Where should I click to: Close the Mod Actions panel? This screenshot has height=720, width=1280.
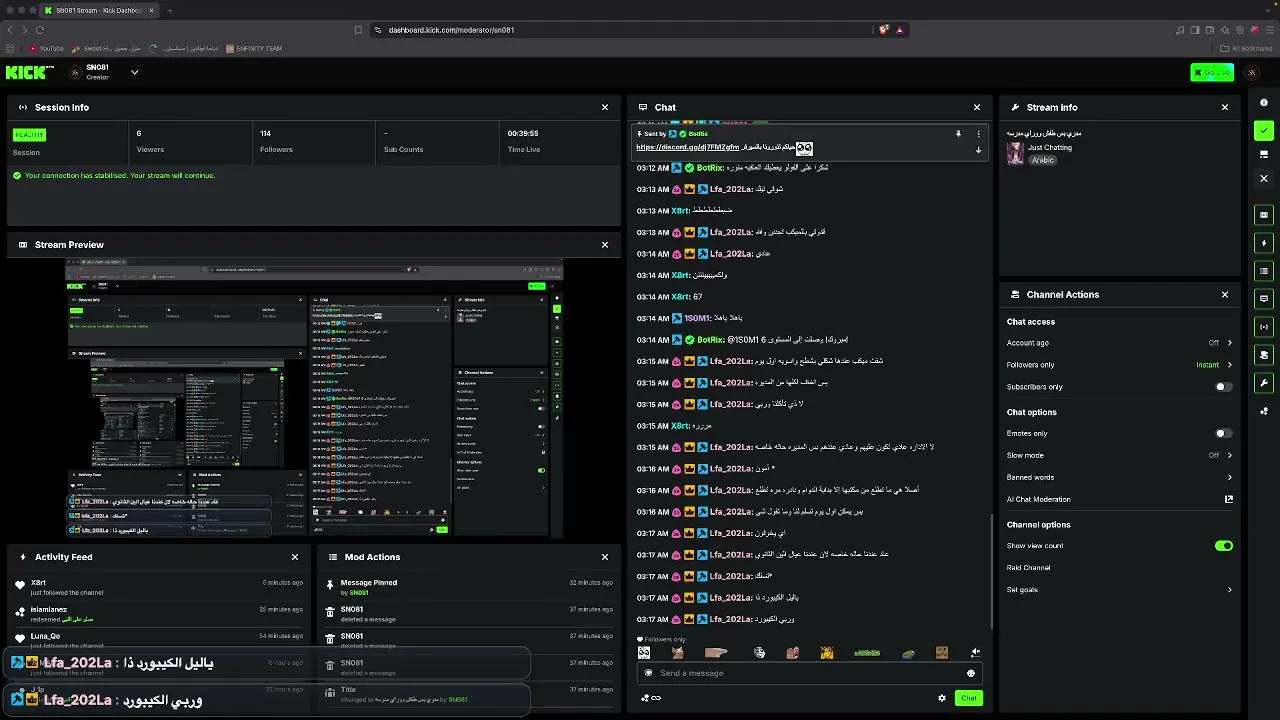pos(605,557)
